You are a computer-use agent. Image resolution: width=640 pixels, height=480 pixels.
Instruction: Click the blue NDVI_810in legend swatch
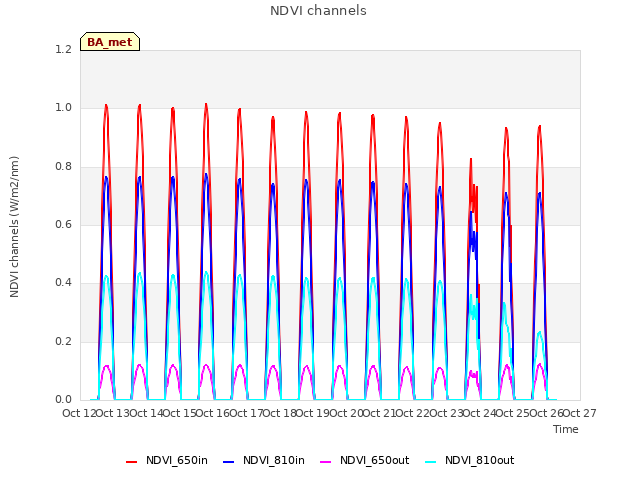229,462
